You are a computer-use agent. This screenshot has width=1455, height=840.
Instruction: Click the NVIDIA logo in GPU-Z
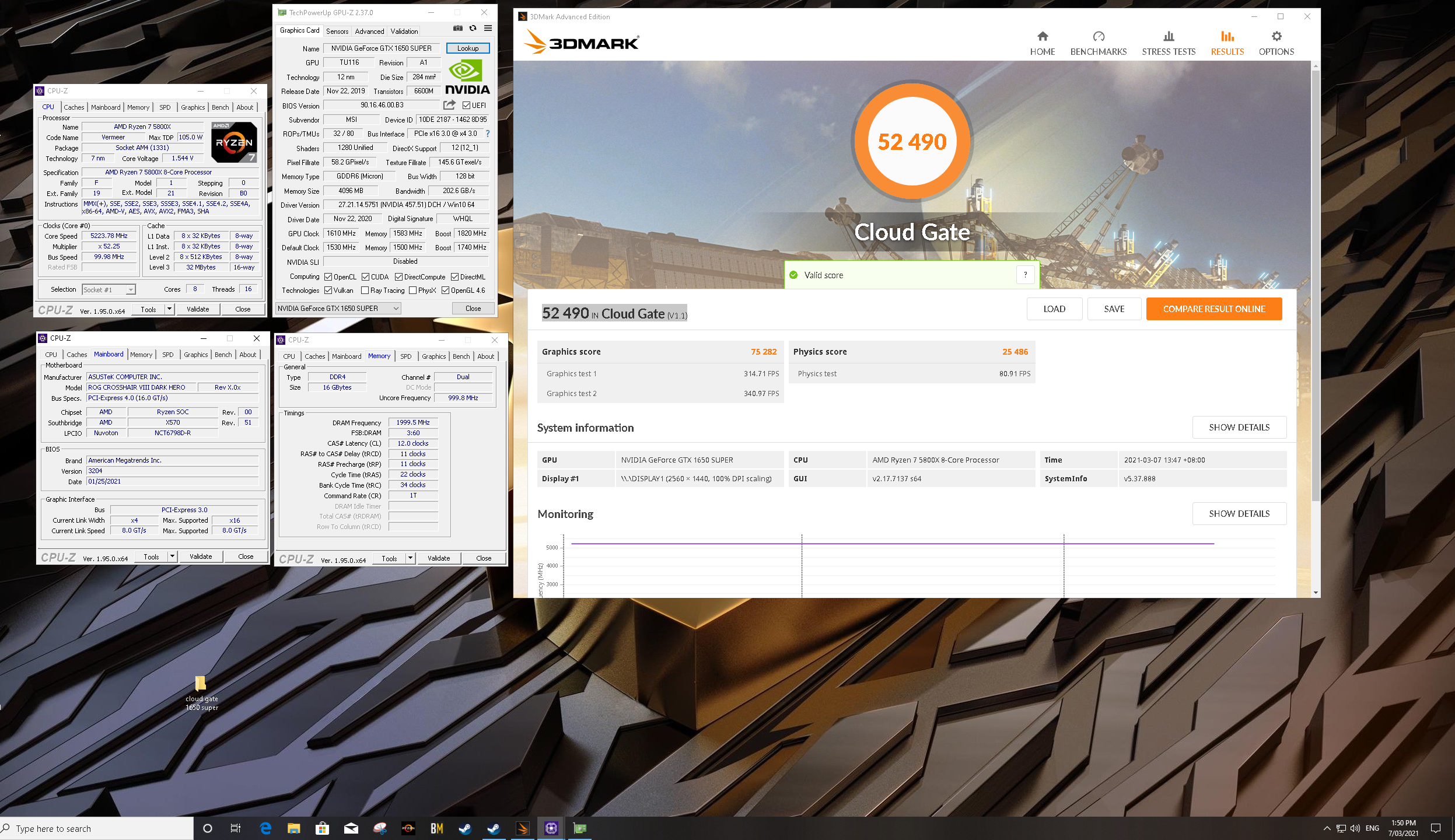pyautogui.click(x=467, y=78)
